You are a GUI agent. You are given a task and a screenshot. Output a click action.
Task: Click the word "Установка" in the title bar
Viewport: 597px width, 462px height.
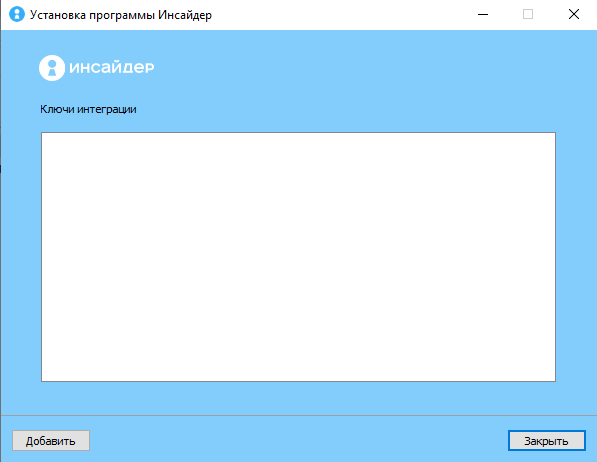pyautogui.click(x=58, y=15)
